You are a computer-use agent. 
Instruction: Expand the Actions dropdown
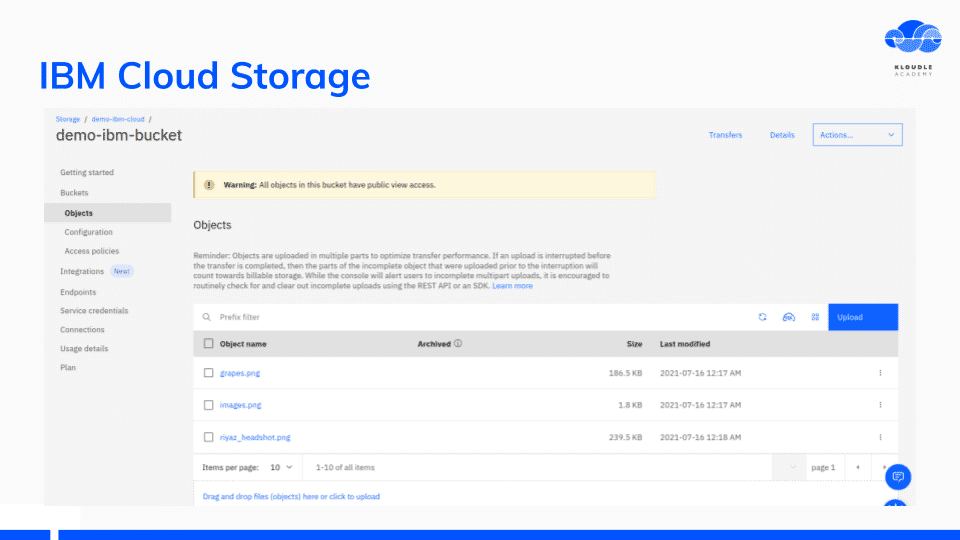pos(857,135)
